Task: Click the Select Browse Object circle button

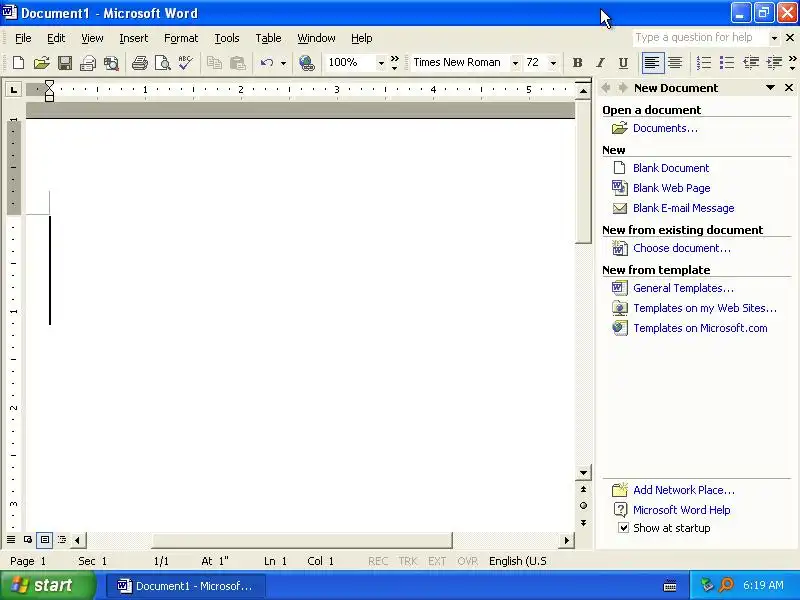Action: [584, 506]
